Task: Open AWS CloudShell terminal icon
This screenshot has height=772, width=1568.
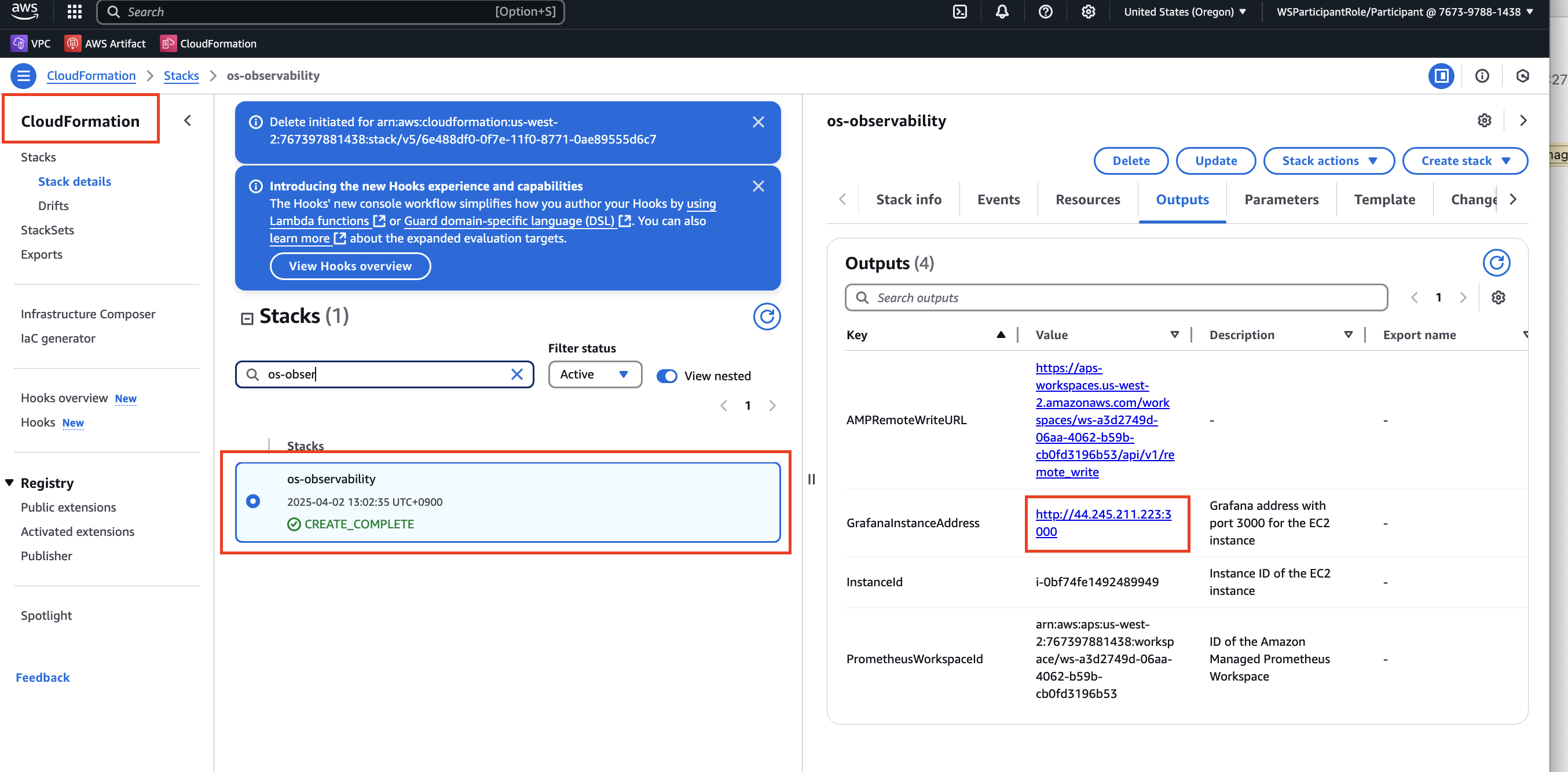Action: coord(959,12)
